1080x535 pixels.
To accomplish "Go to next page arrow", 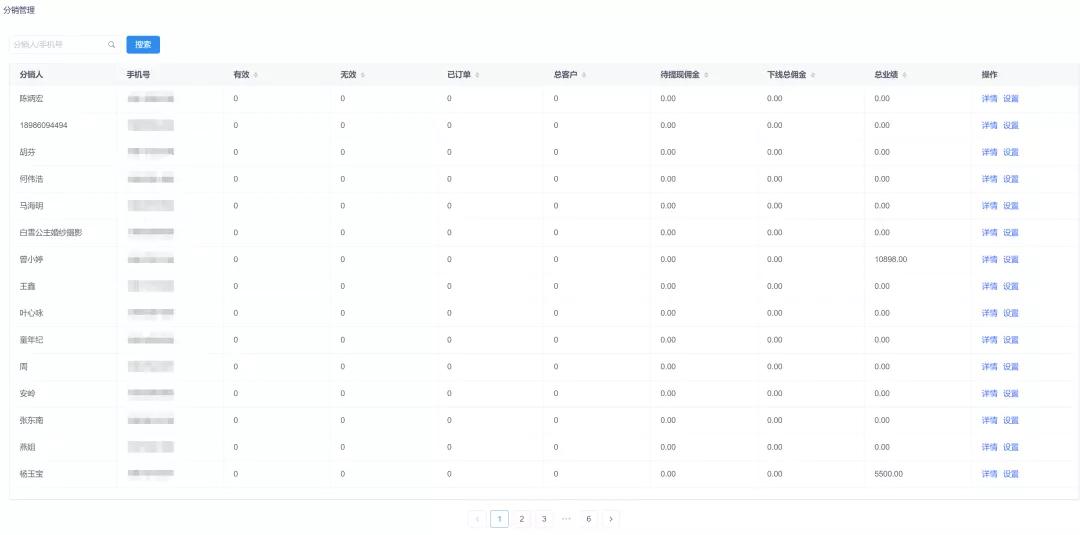I will pos(611,519).
